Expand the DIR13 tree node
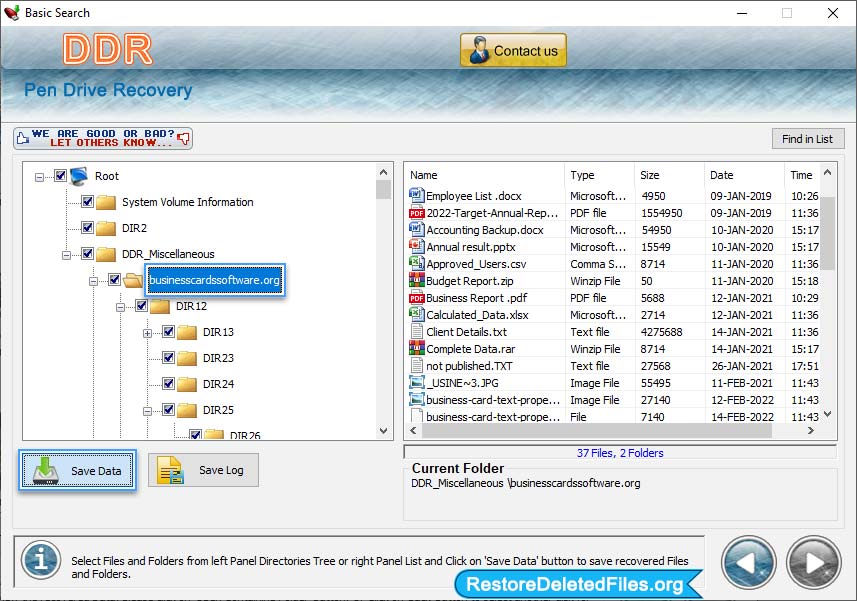 tap(148, 333)
